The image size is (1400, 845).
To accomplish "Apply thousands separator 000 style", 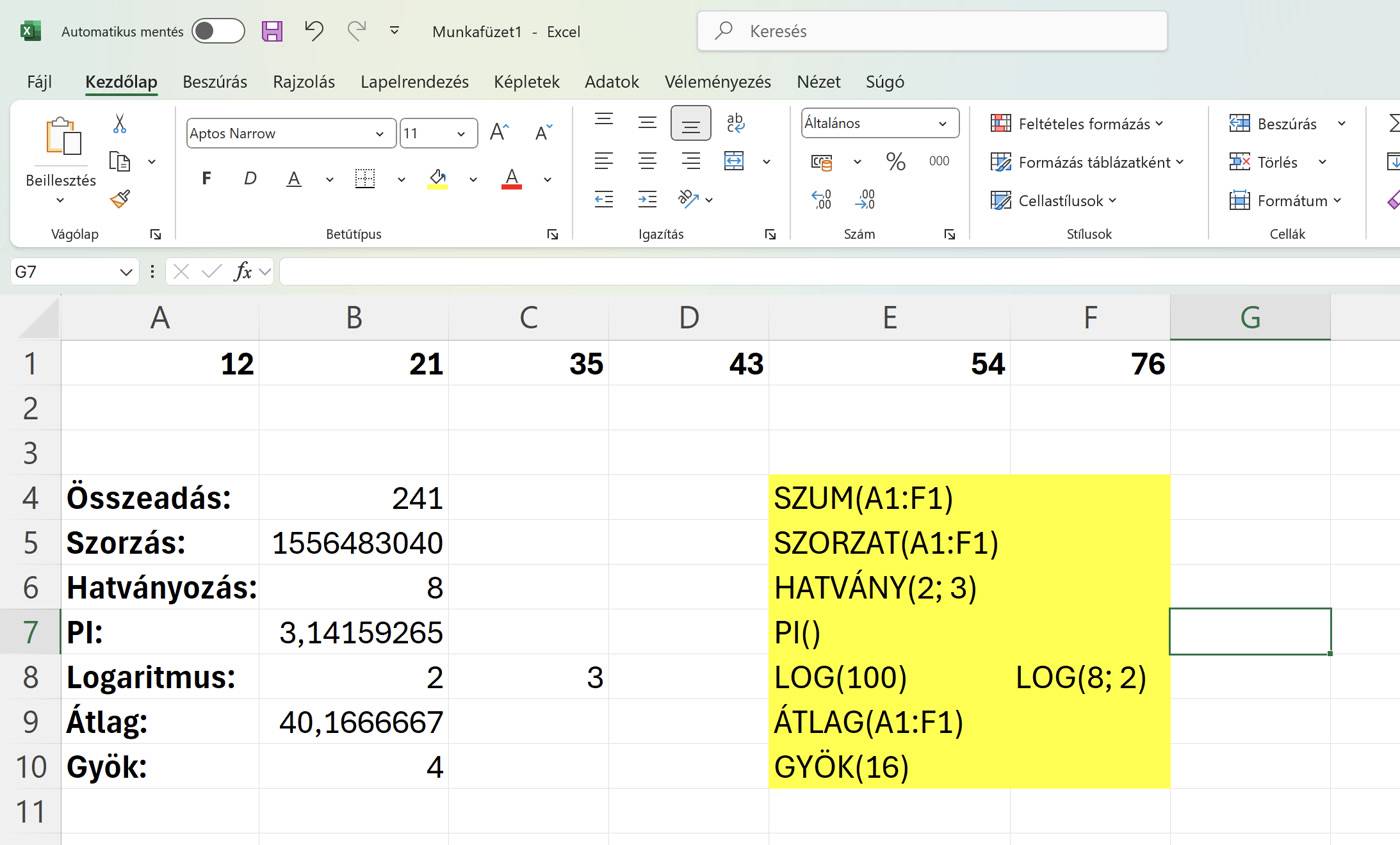I will tap(939, 161).
